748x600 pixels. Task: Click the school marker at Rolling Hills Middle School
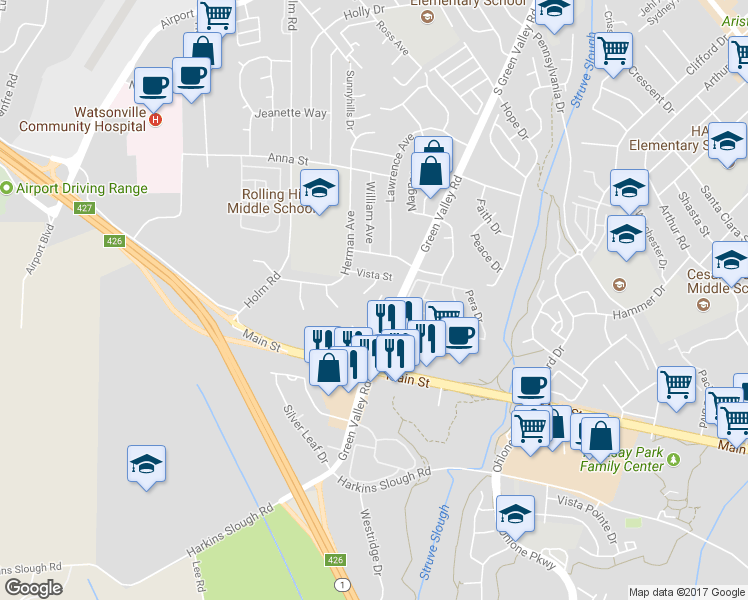pyautogui.click(x=320, y=190)
